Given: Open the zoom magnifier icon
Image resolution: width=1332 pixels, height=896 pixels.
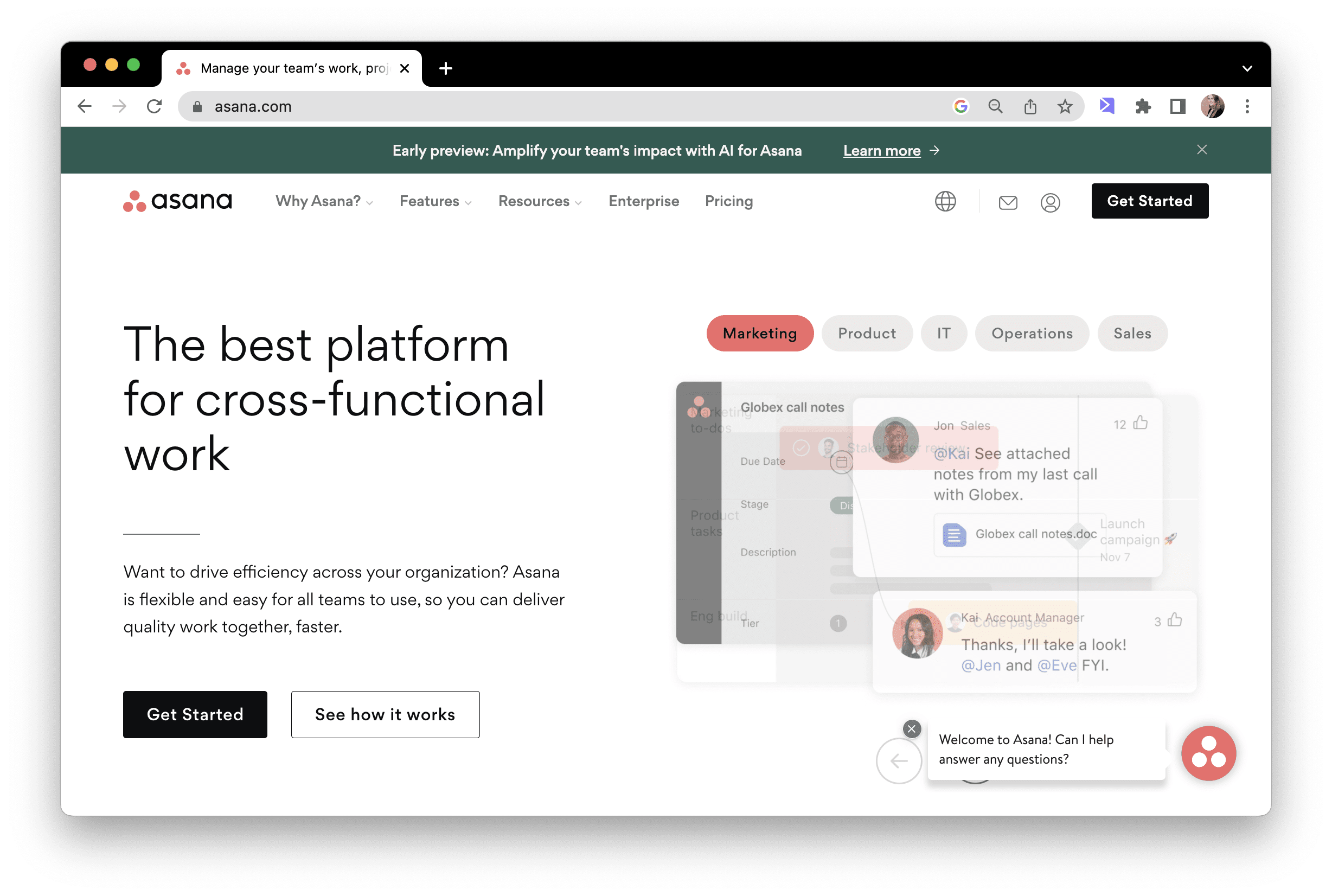Looking at the screenshot, I should [x=995, y=106].
